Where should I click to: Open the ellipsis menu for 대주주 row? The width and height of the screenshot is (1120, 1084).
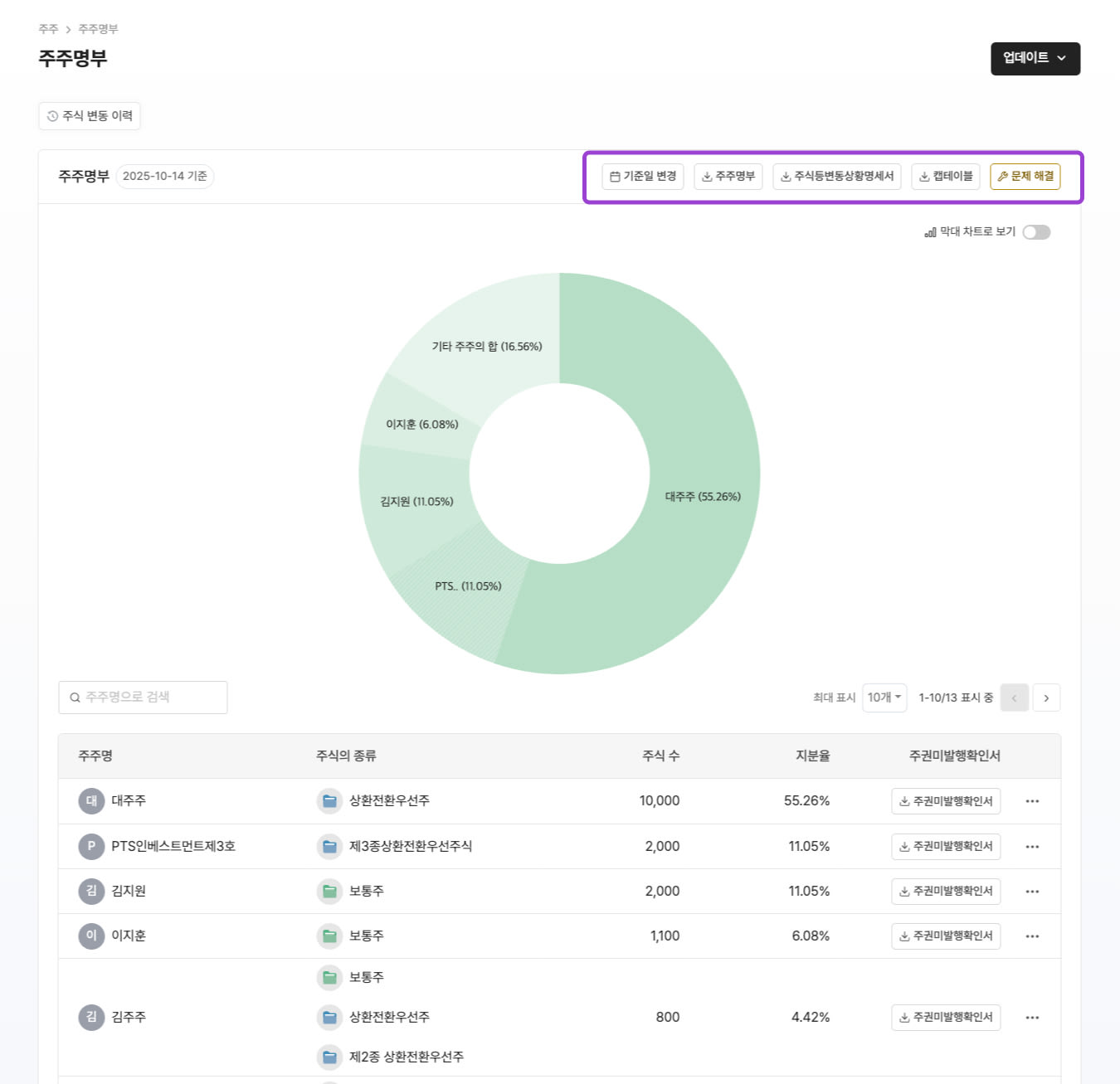[x=1032, y=800]
